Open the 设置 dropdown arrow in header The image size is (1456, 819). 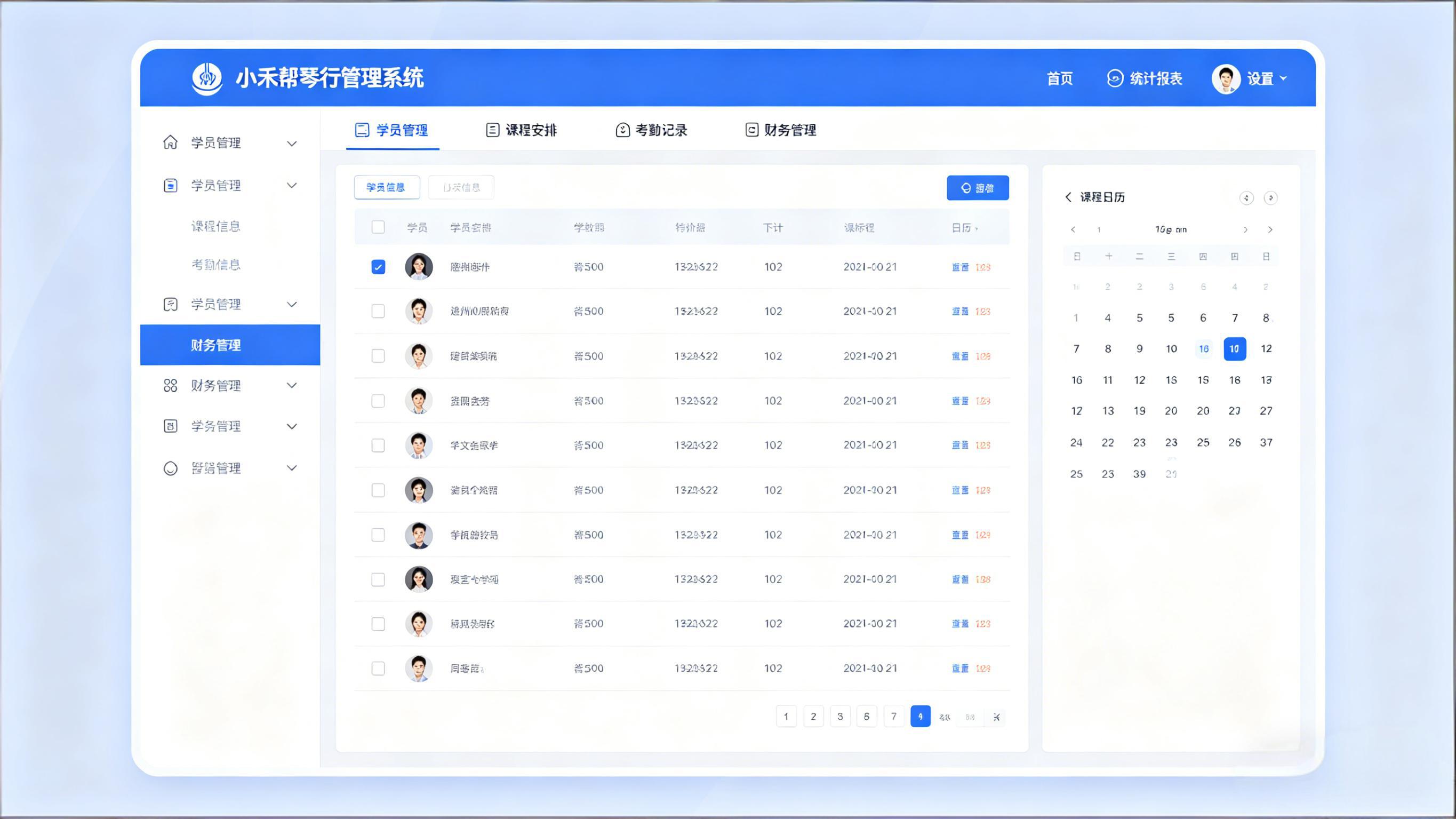(1283, 78)
